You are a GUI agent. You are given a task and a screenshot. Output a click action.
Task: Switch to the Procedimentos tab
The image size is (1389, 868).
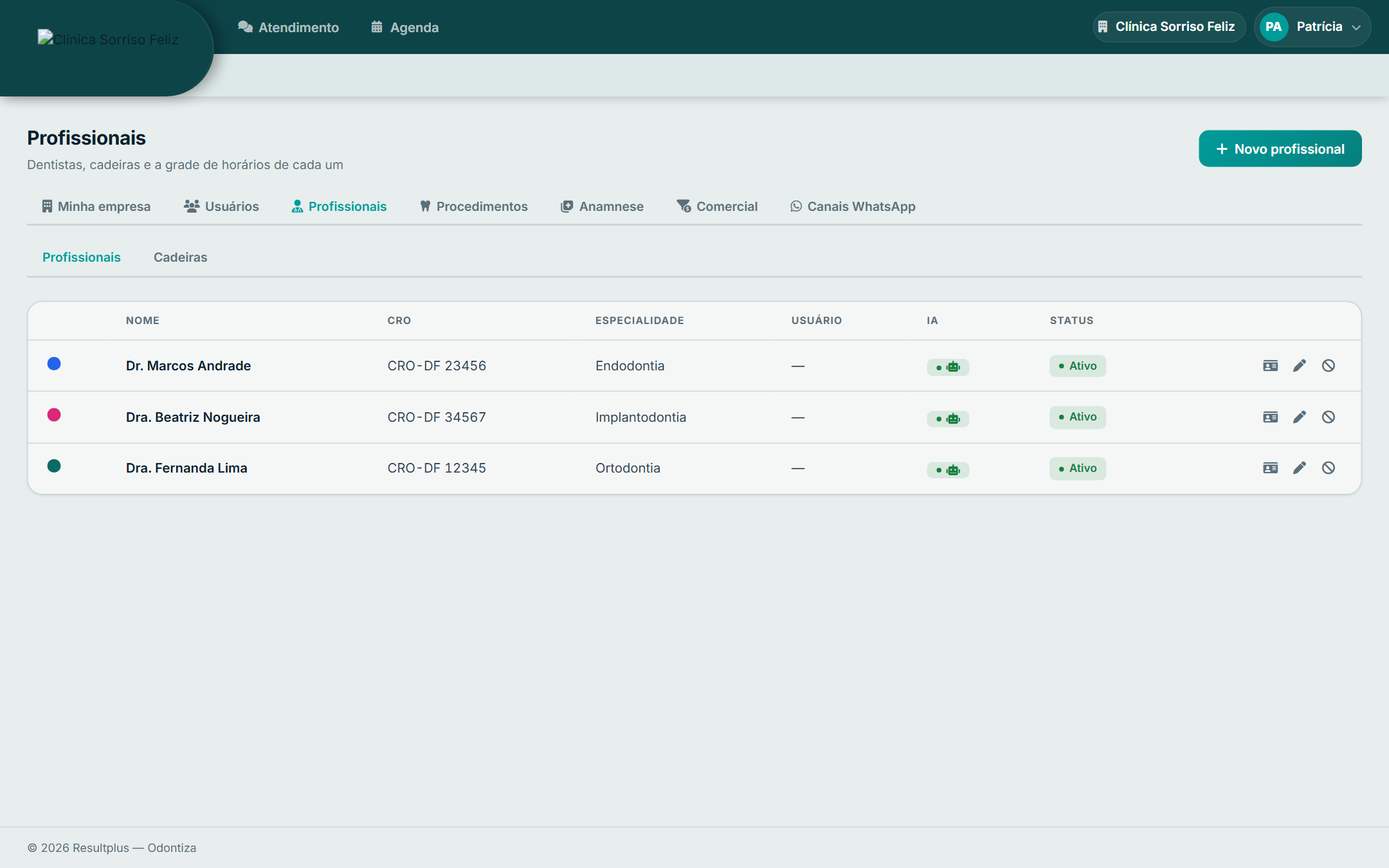pos(473,206)
